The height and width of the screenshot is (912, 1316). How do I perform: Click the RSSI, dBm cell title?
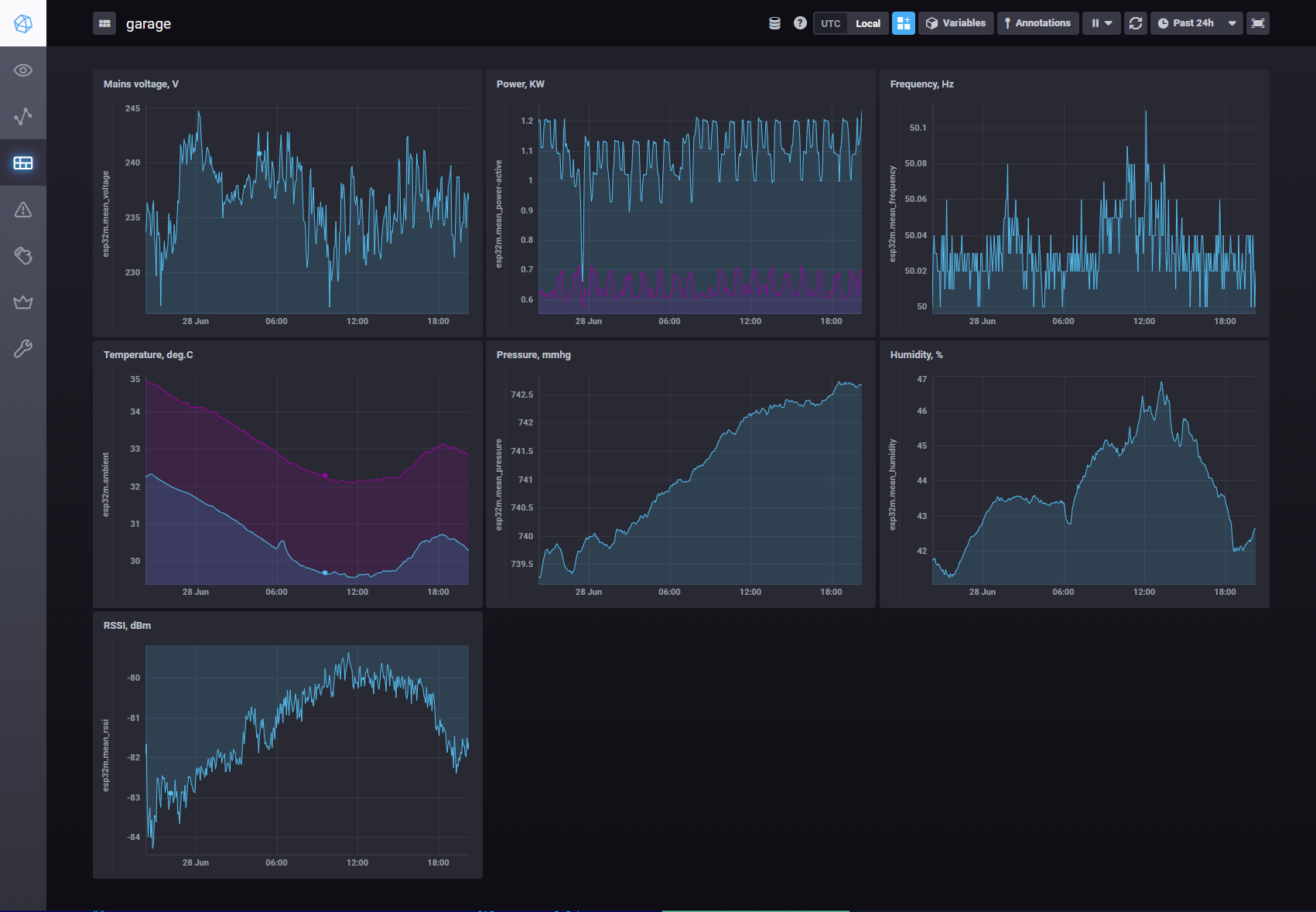pyautogui.click(x=127, y=626)
